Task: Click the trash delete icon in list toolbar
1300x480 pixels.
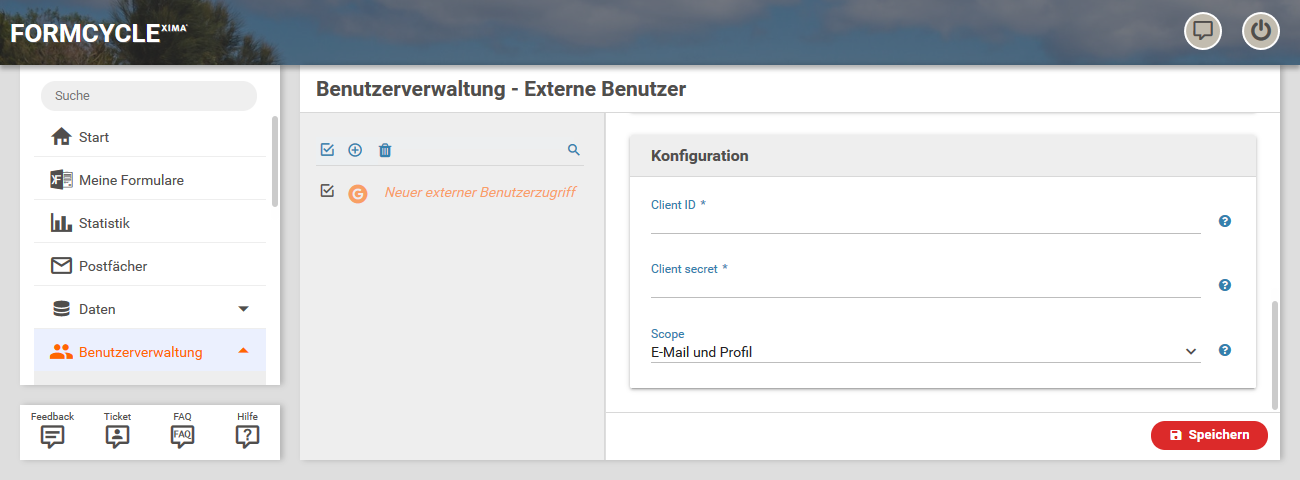Action: pos(385,150)
